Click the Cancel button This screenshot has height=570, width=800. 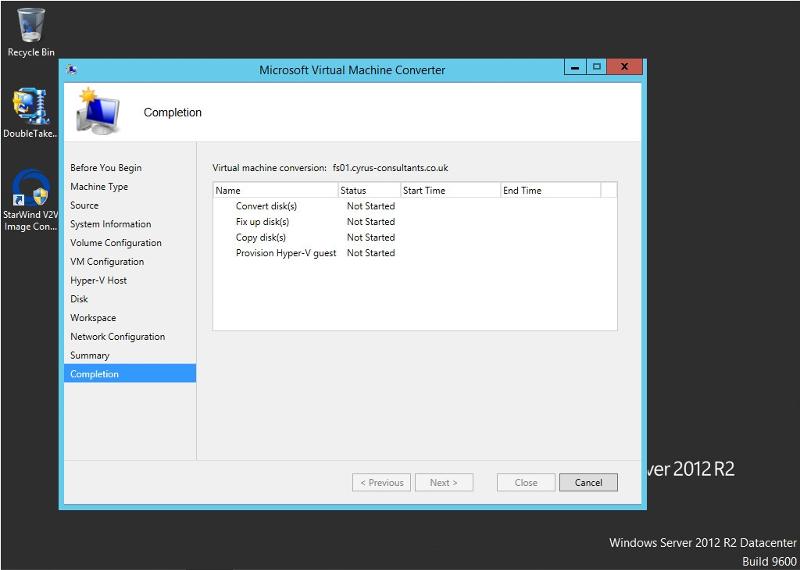(x=588, y=482)
